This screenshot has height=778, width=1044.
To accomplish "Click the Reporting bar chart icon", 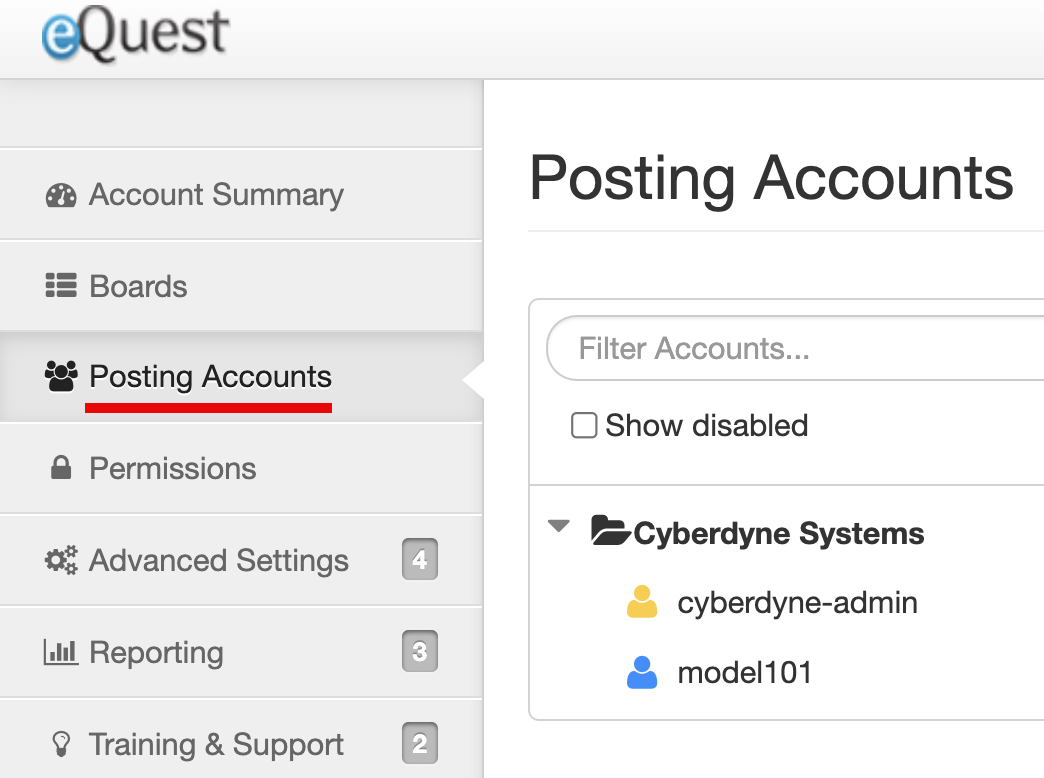I will click(61, 652).
